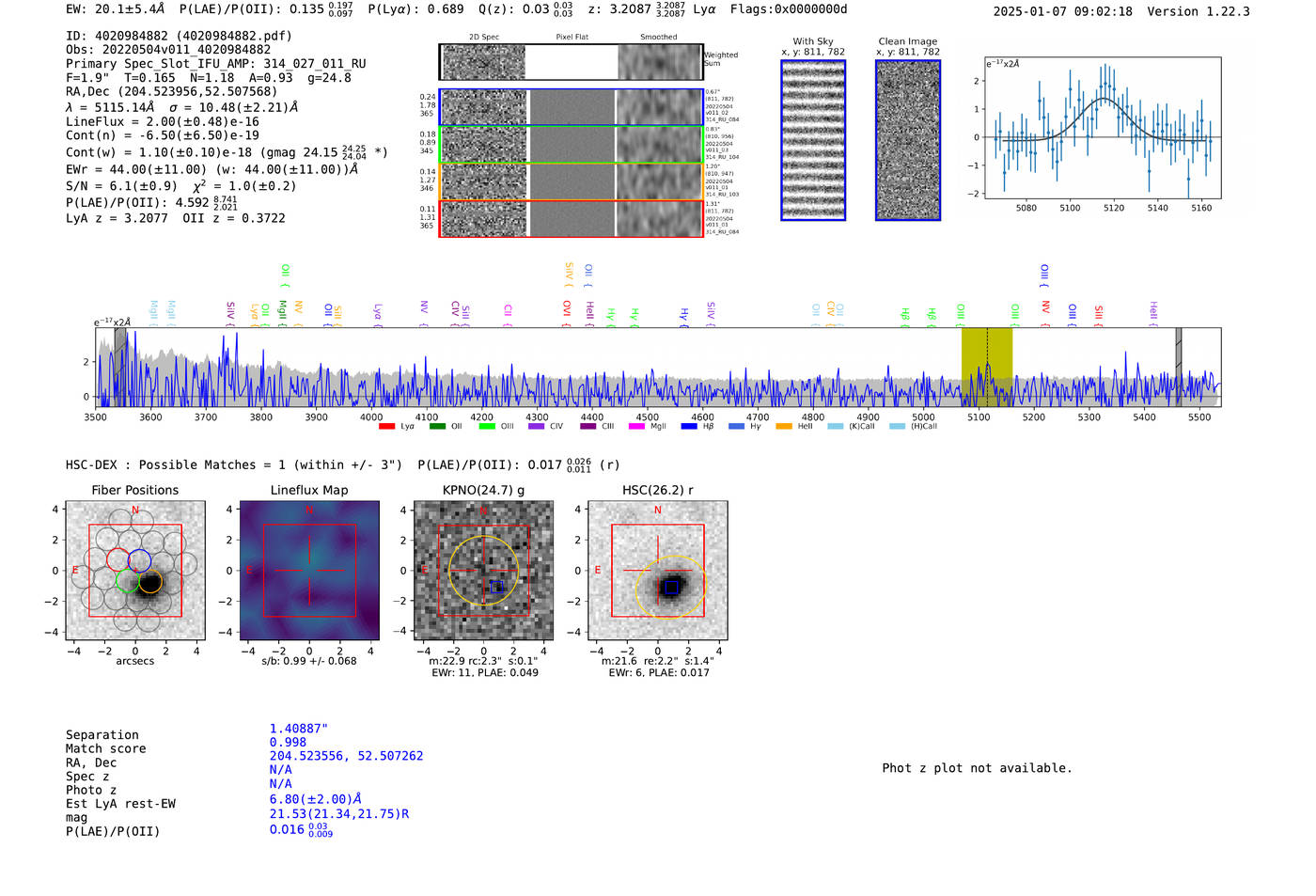Open the Fiber Positions panel
Viewport: 1316px width, 896px height.
point(135,571)
